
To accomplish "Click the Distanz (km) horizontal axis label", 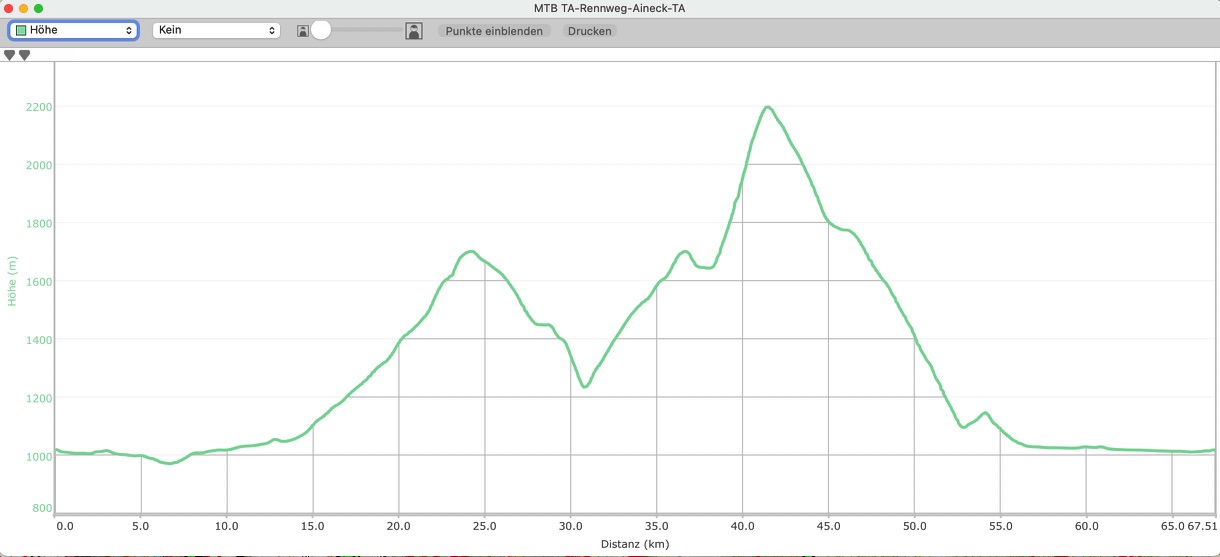I will (634, 544).
